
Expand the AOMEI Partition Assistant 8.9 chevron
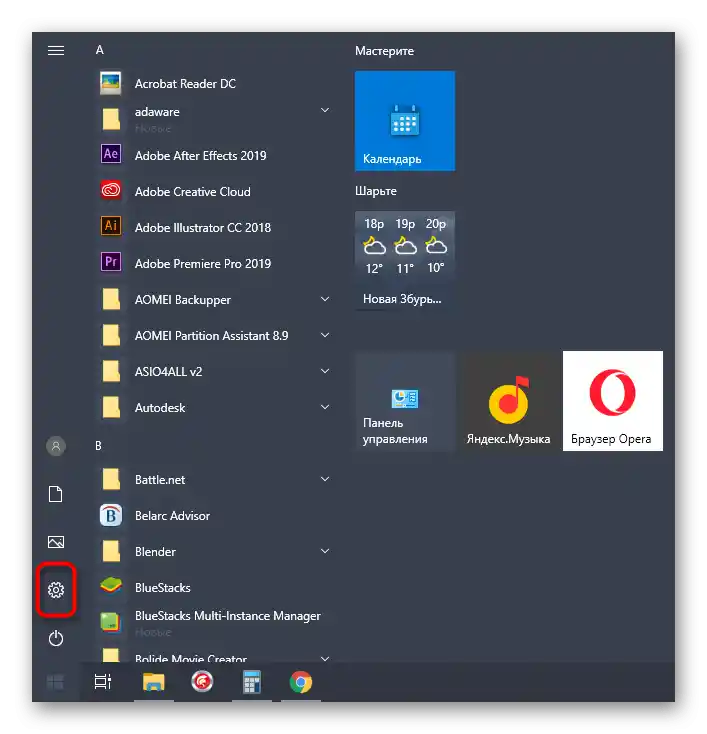coord(325,335)
